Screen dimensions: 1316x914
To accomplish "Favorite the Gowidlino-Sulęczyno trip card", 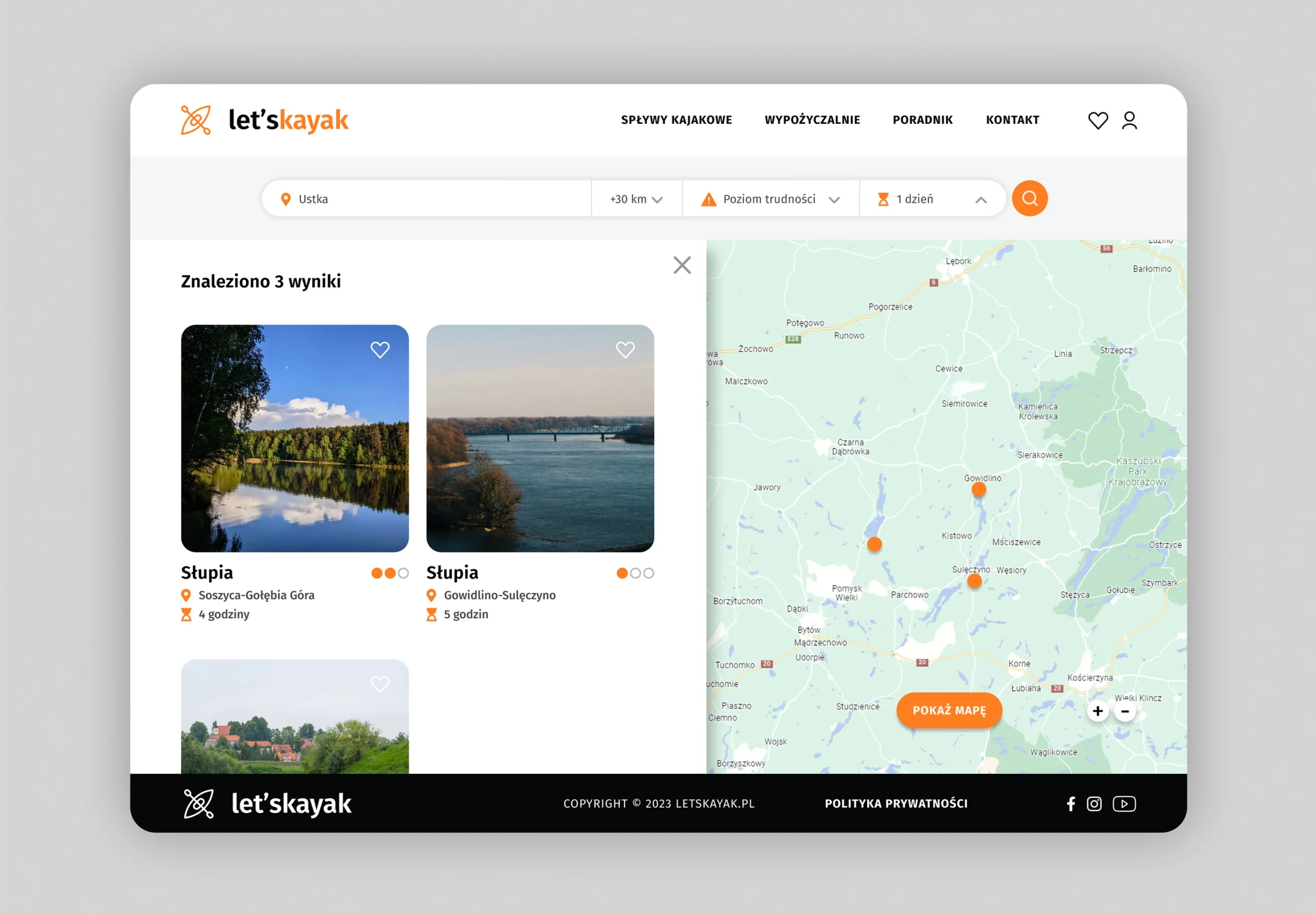I will 625,350.
